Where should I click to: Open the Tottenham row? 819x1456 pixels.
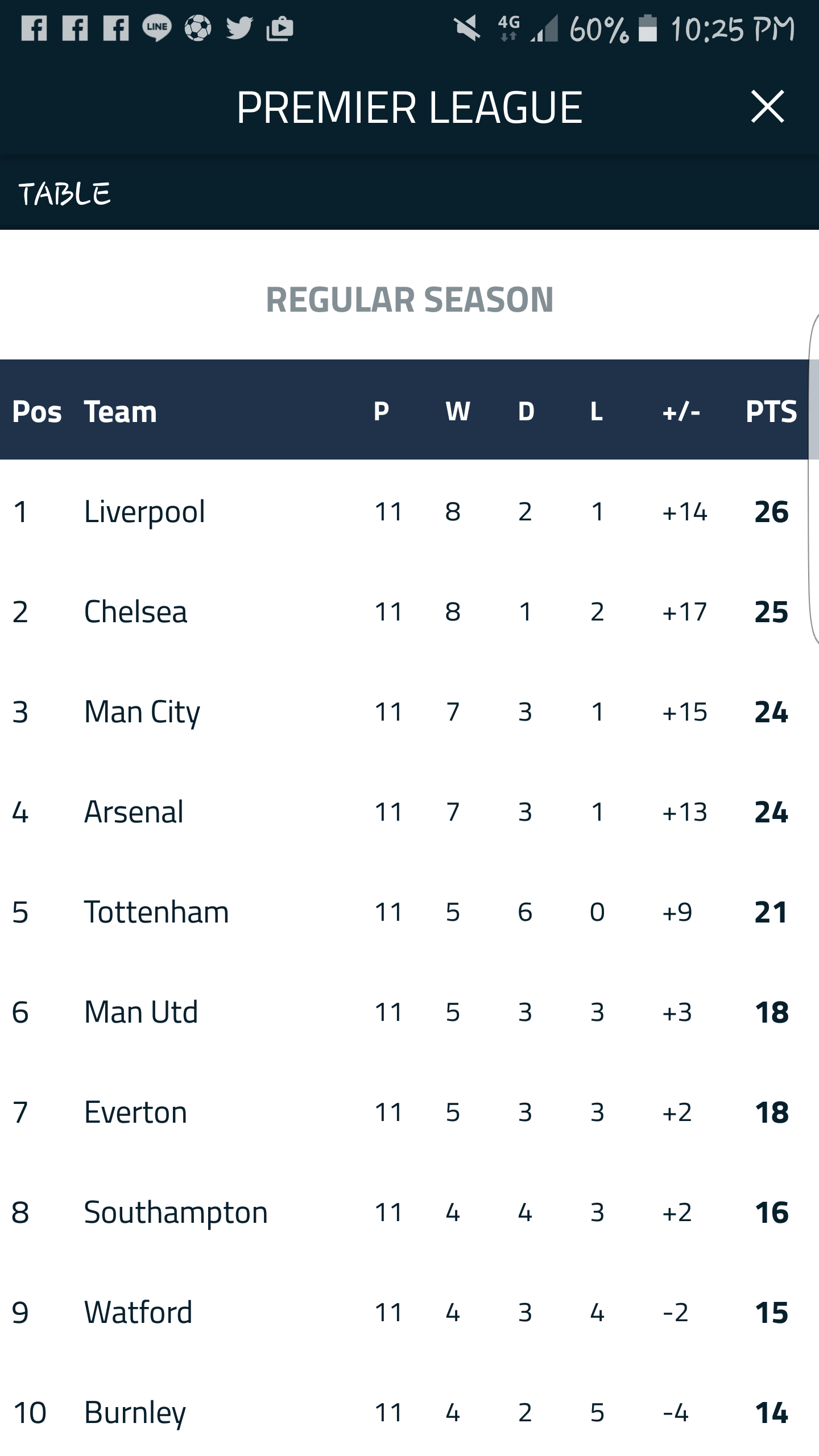pos(156,912)
